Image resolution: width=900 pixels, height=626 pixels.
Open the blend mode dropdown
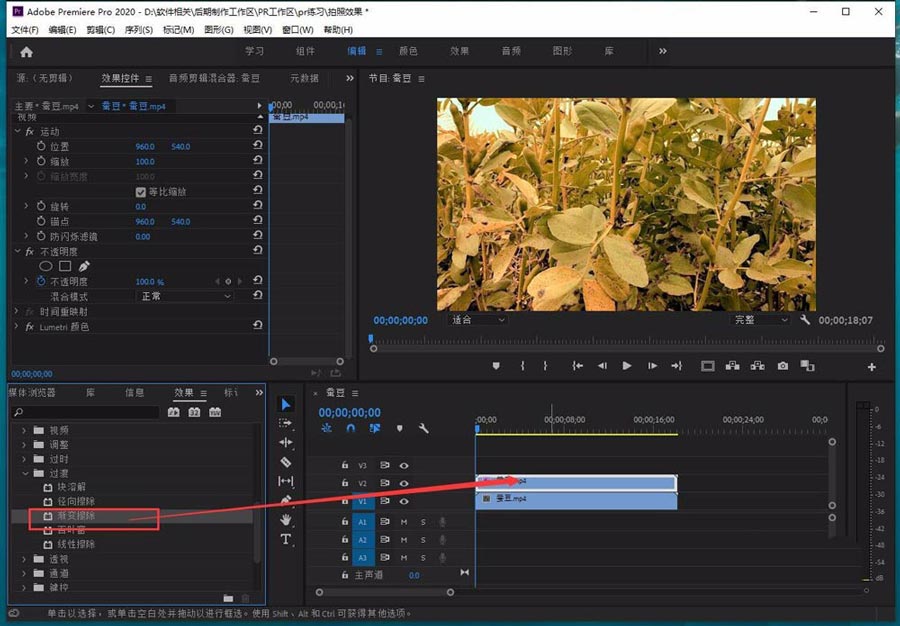(185, 296)
